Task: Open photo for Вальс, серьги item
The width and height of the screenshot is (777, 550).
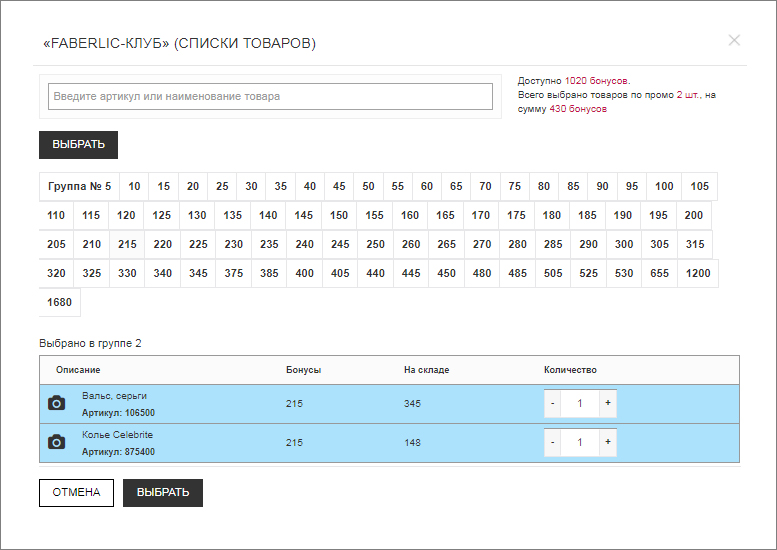Action: click(x=56, y=403)
